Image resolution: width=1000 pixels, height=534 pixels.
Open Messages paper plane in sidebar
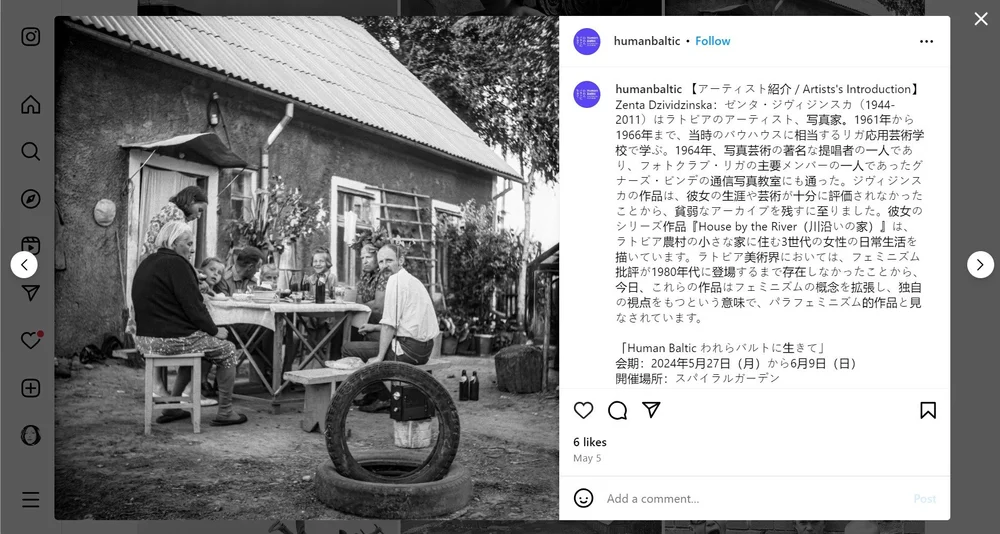[x=31, y=293]
